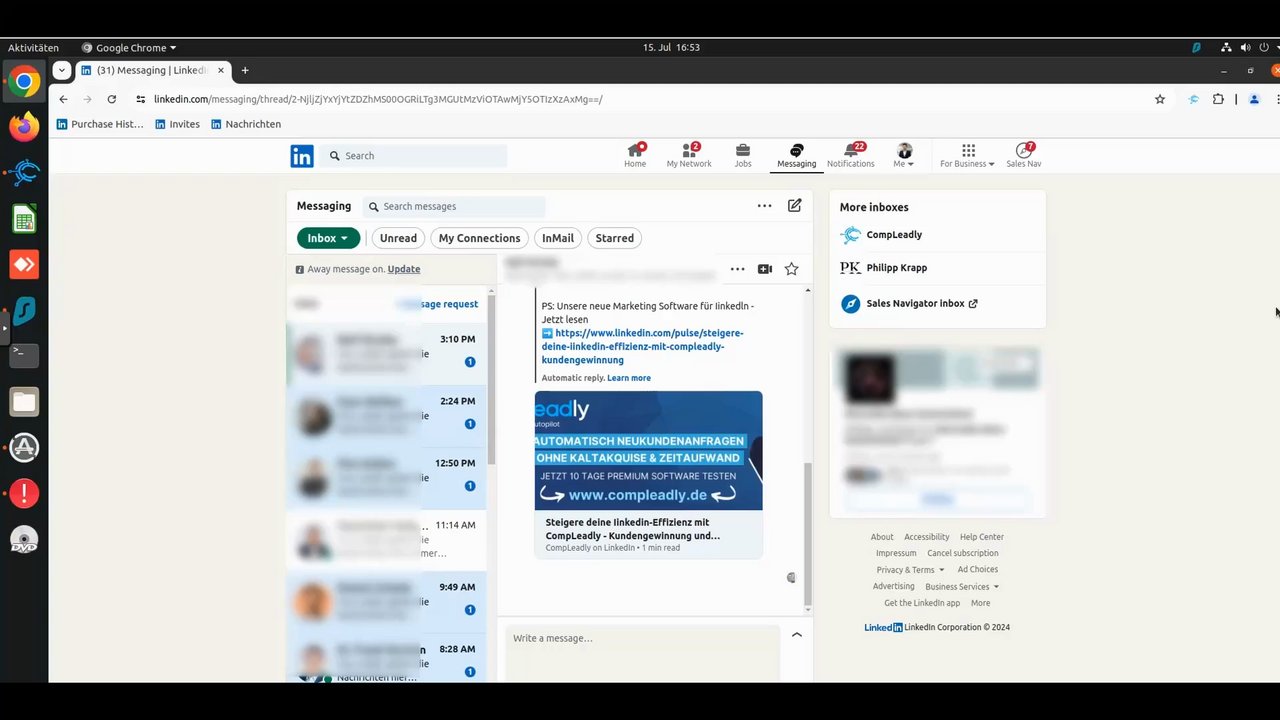Open Google Chrome app menu in top bar
This screenshot has height=720, width=1280.
[x=129, y=47]
